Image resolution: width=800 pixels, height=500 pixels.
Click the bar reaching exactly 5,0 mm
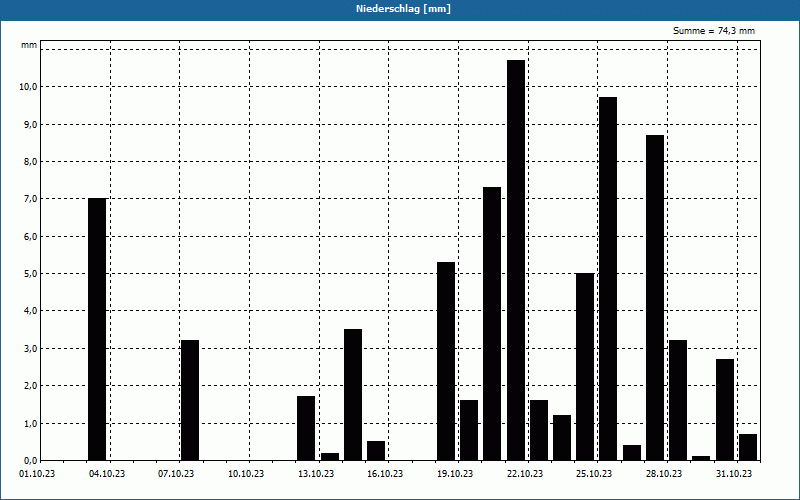pyautogui.click(x=585, y=367)
